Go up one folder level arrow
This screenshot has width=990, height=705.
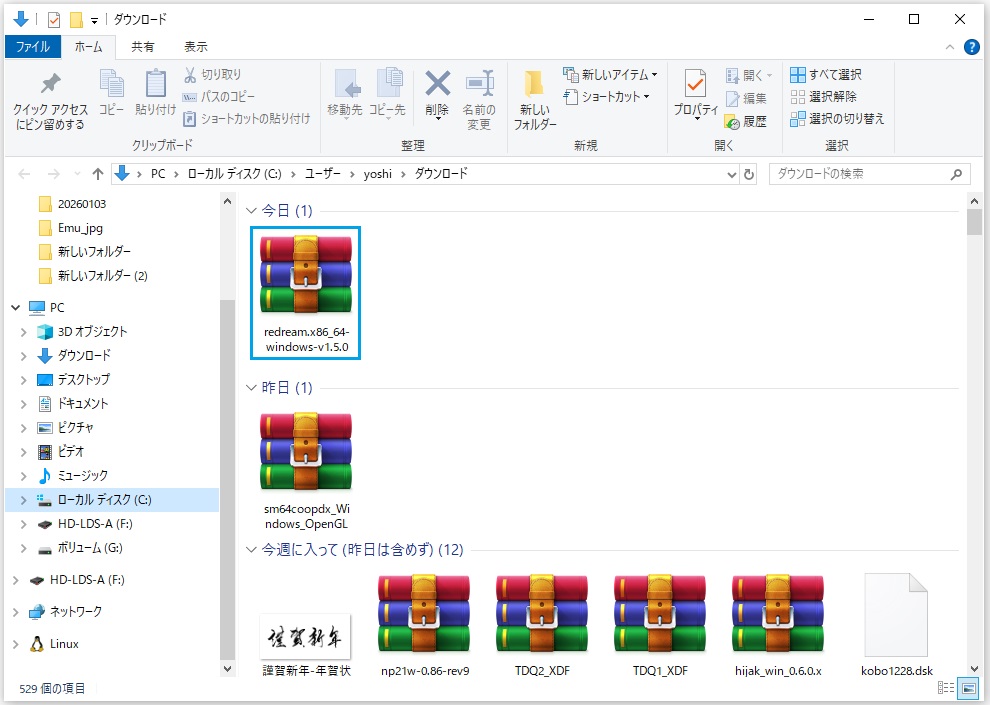pos(97,174)
